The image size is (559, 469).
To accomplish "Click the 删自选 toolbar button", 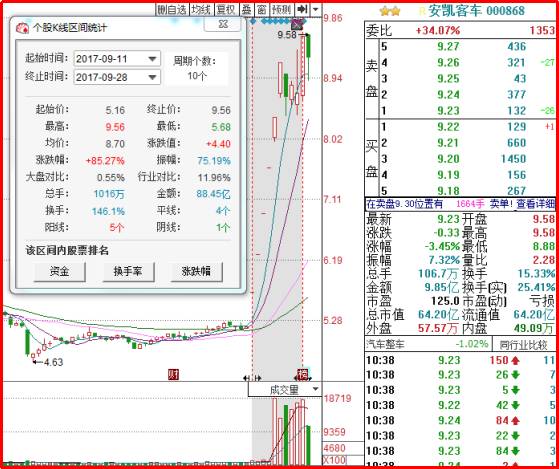I will pyautogui.click(x=172, y=10).
